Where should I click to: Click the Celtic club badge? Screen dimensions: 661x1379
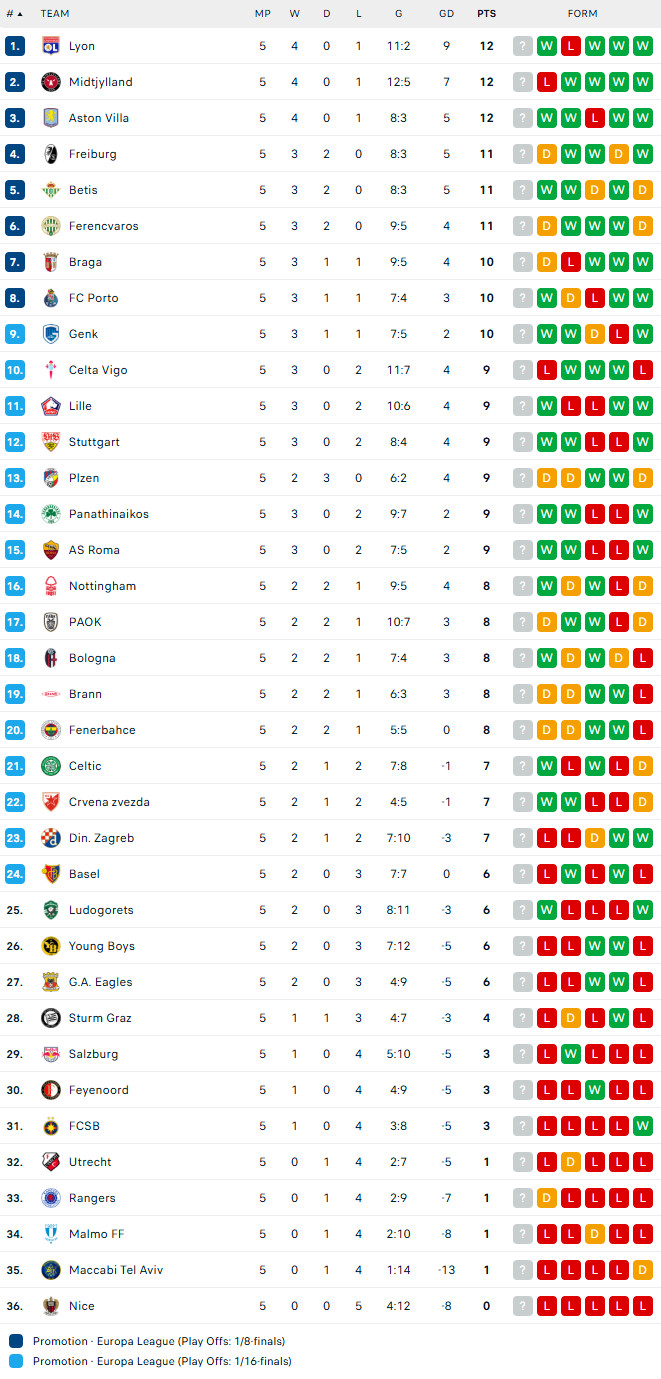(50, 766)
